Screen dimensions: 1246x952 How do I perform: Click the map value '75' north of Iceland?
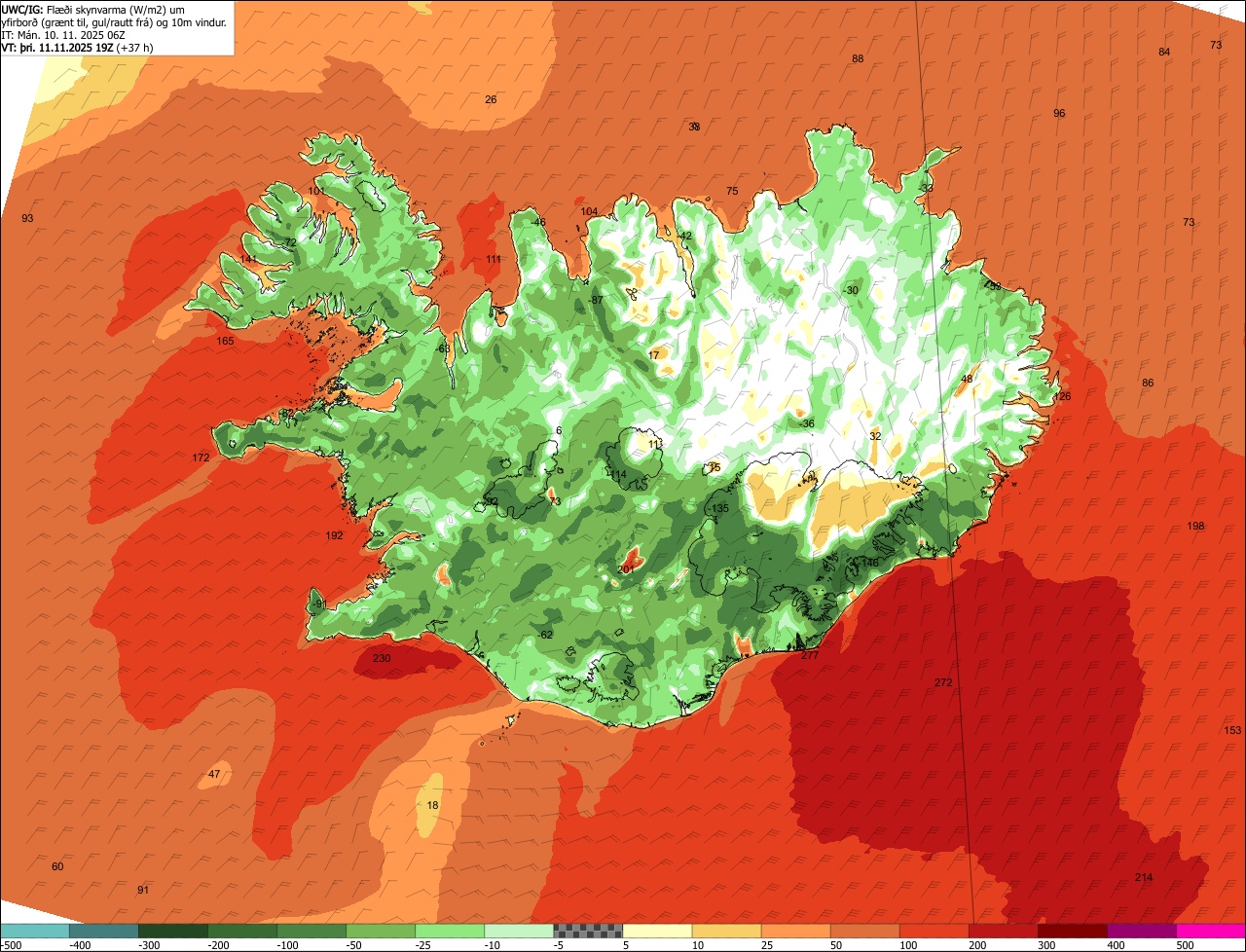[732, 191]
